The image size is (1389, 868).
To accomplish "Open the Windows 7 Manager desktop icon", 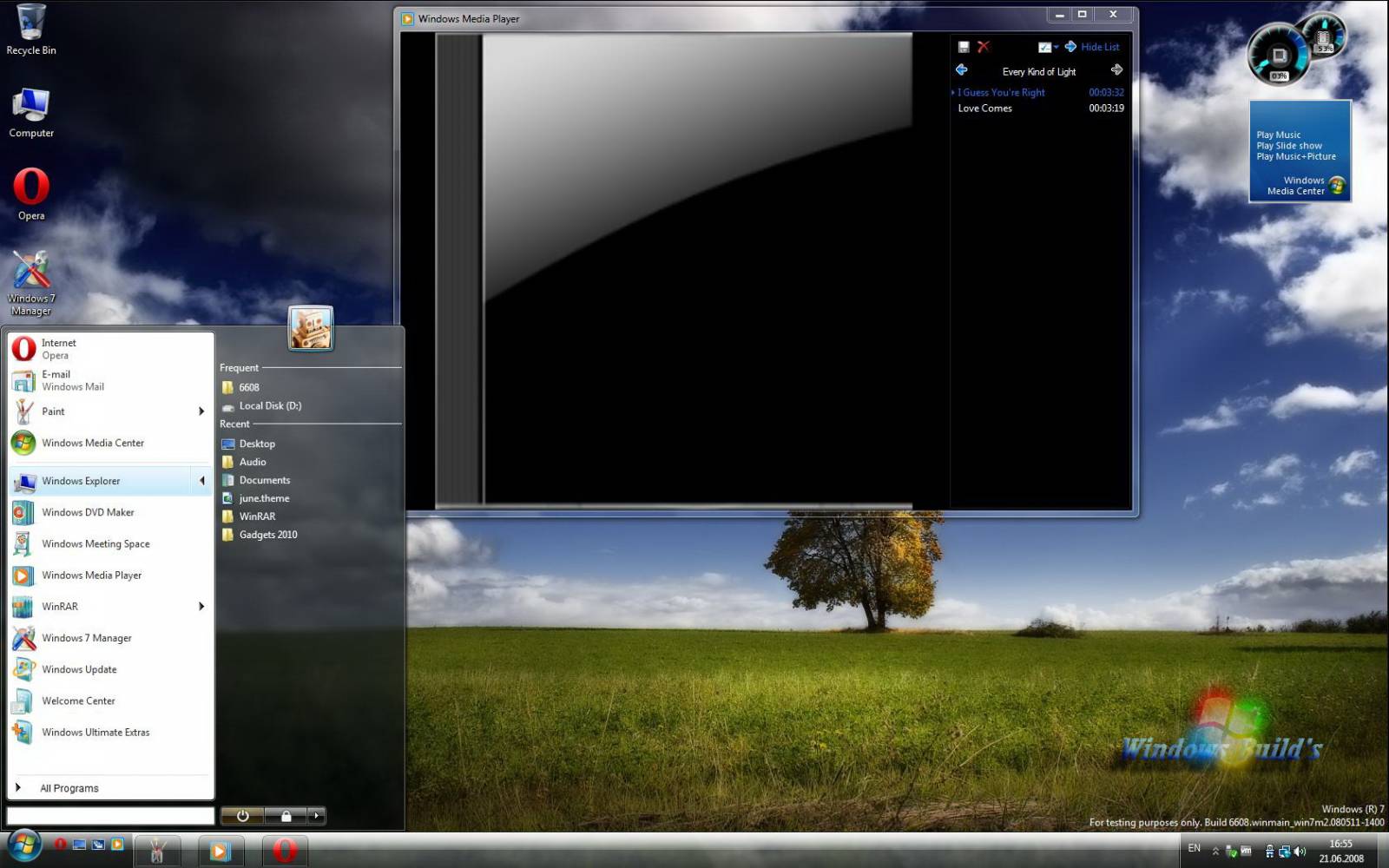I will coord(31,283).
